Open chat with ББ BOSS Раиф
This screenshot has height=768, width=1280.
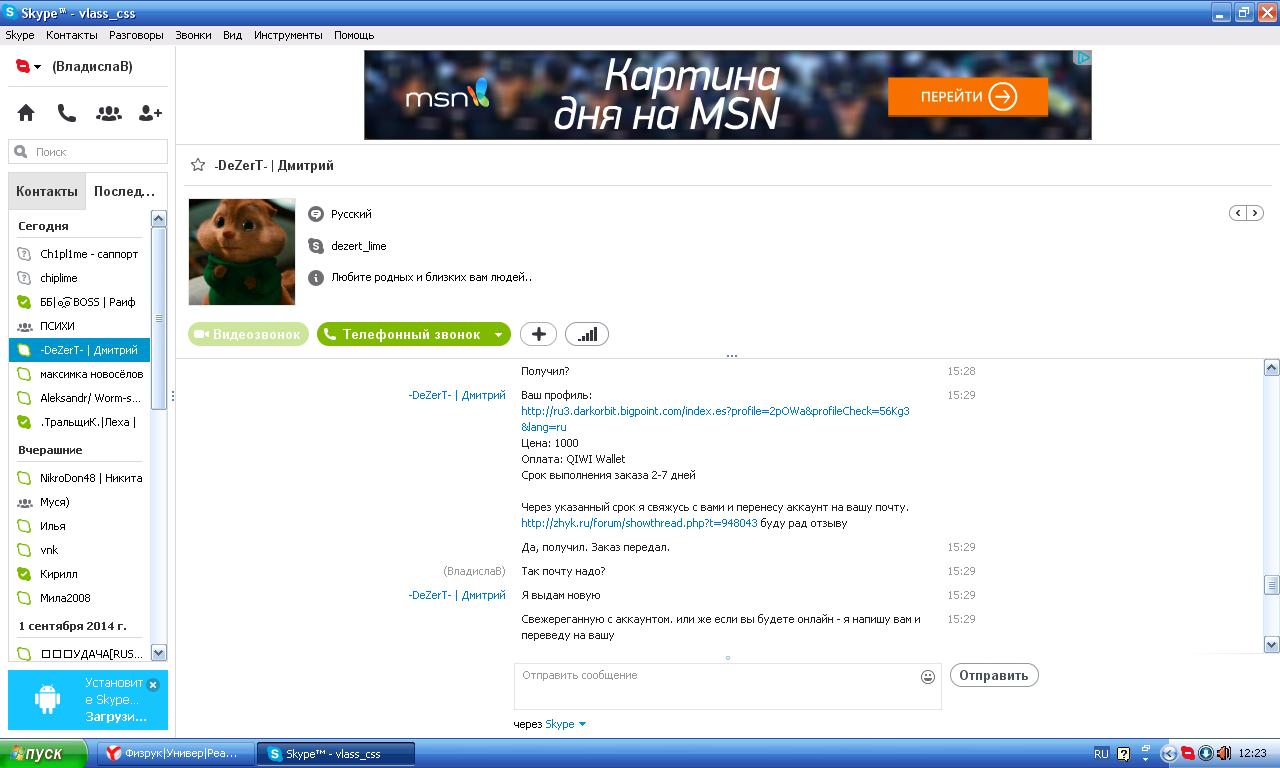80,302
